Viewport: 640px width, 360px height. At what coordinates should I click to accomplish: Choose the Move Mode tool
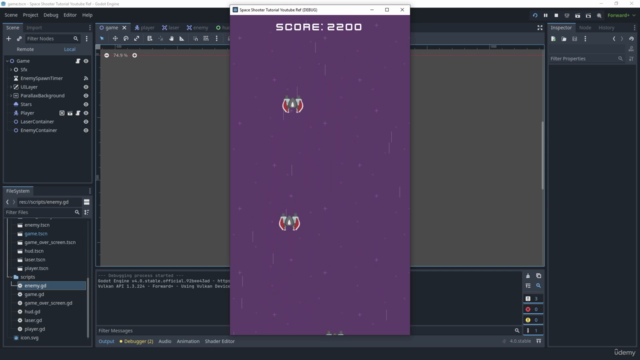[x=115, y=38]
